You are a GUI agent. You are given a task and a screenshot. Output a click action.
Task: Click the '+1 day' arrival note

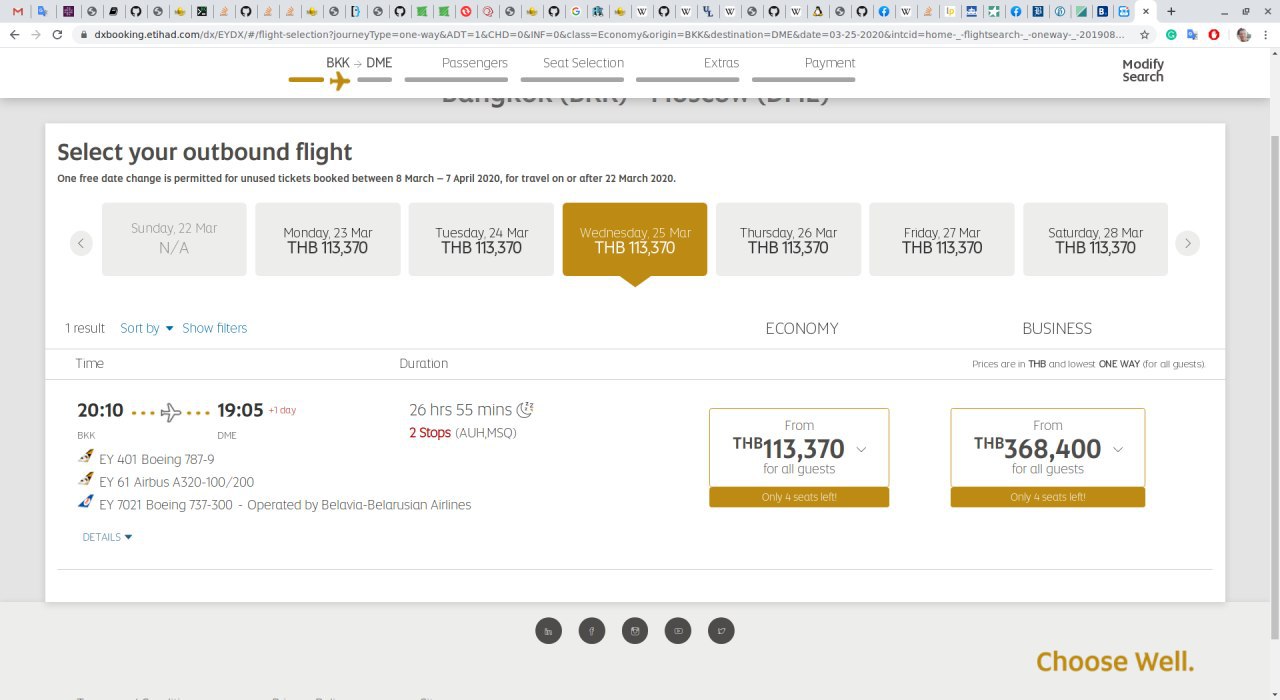(x=282, y=410)
